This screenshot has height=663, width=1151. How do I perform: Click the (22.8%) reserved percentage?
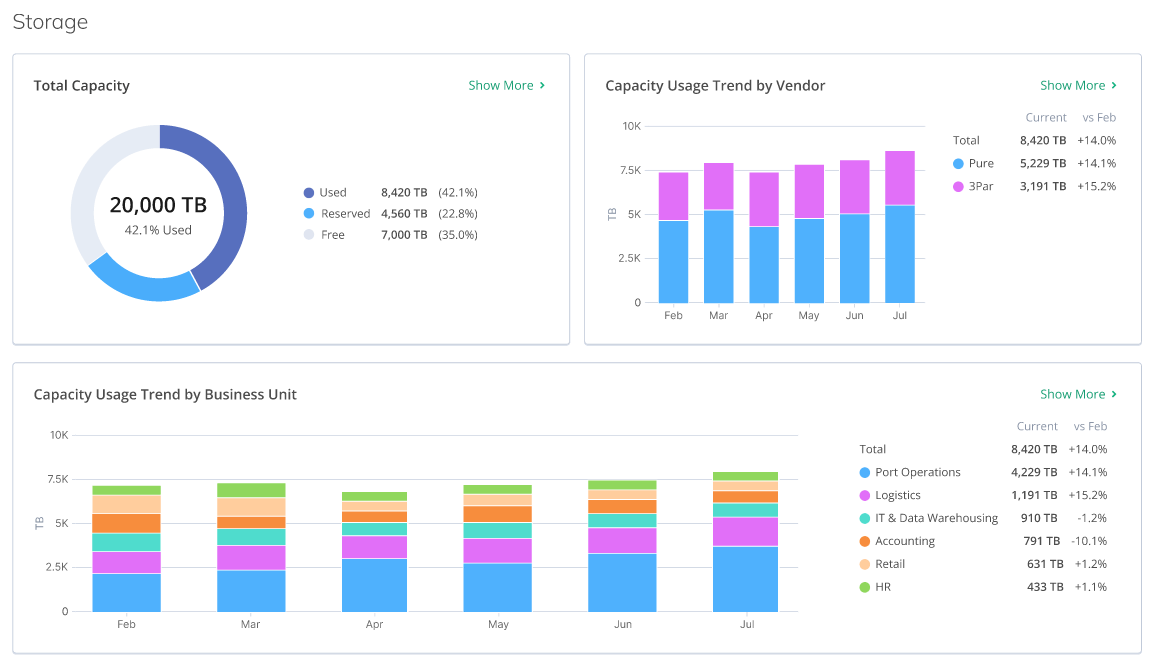[x=458, y=214]
